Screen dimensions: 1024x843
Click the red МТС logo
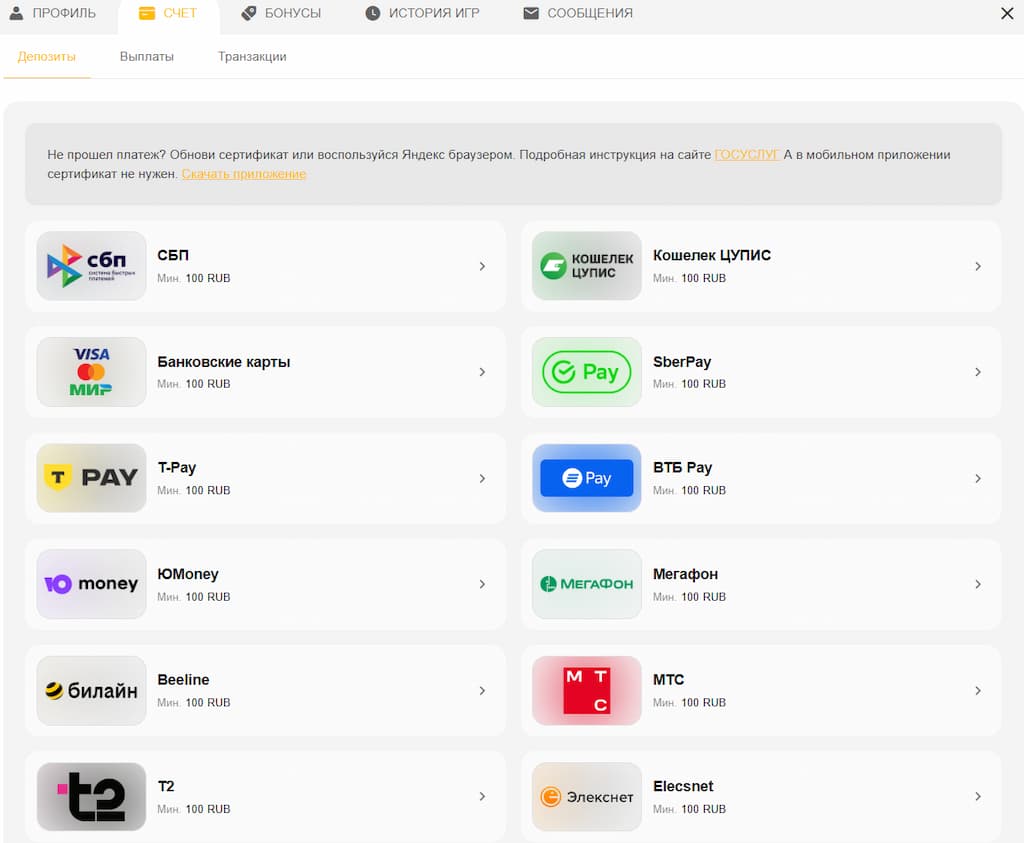tap(586, 690)
